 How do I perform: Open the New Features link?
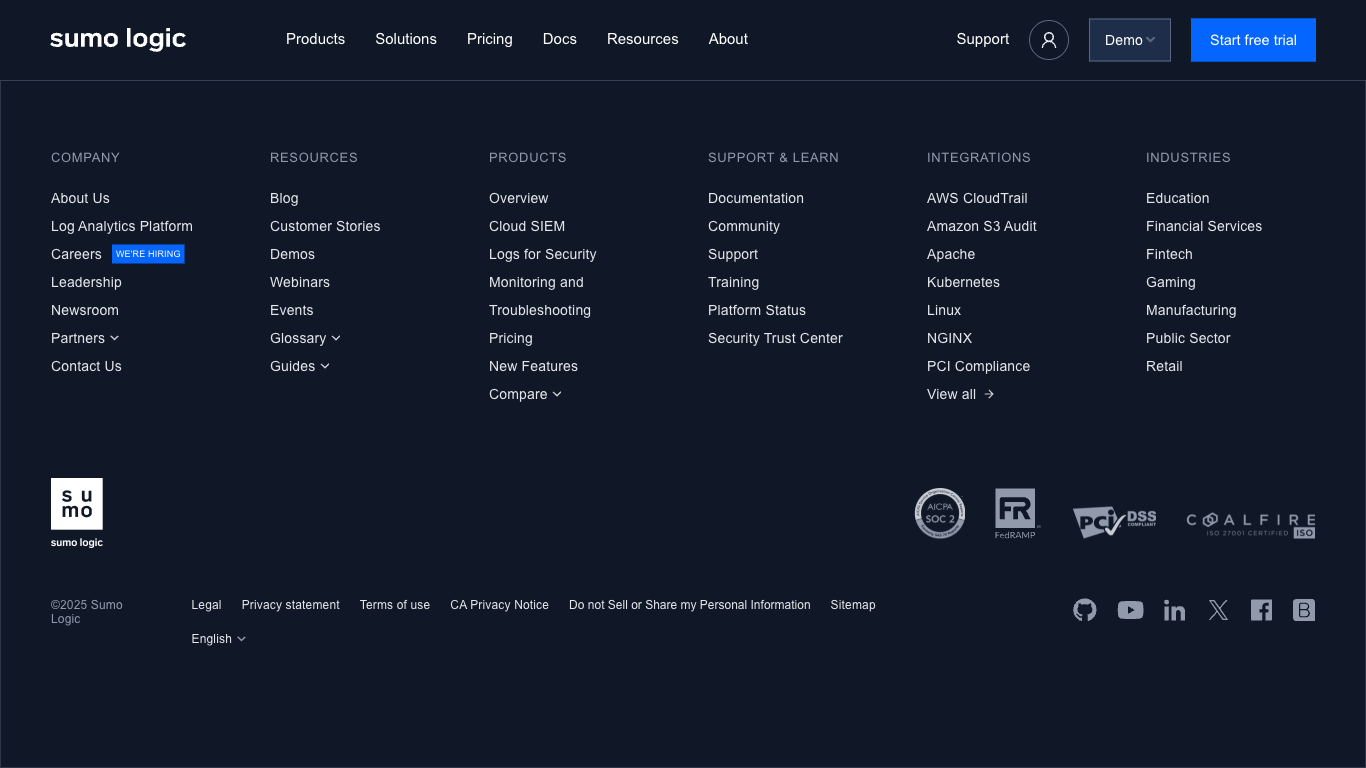pos(533,366)
